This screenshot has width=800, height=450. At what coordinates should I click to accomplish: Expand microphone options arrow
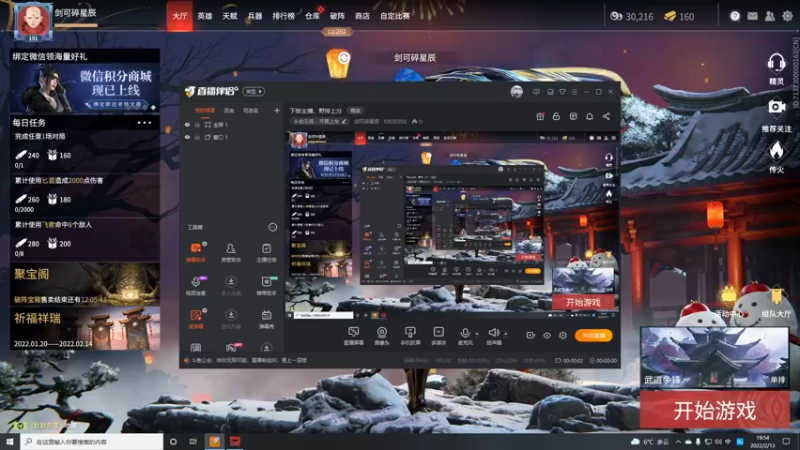pos(477,334)
